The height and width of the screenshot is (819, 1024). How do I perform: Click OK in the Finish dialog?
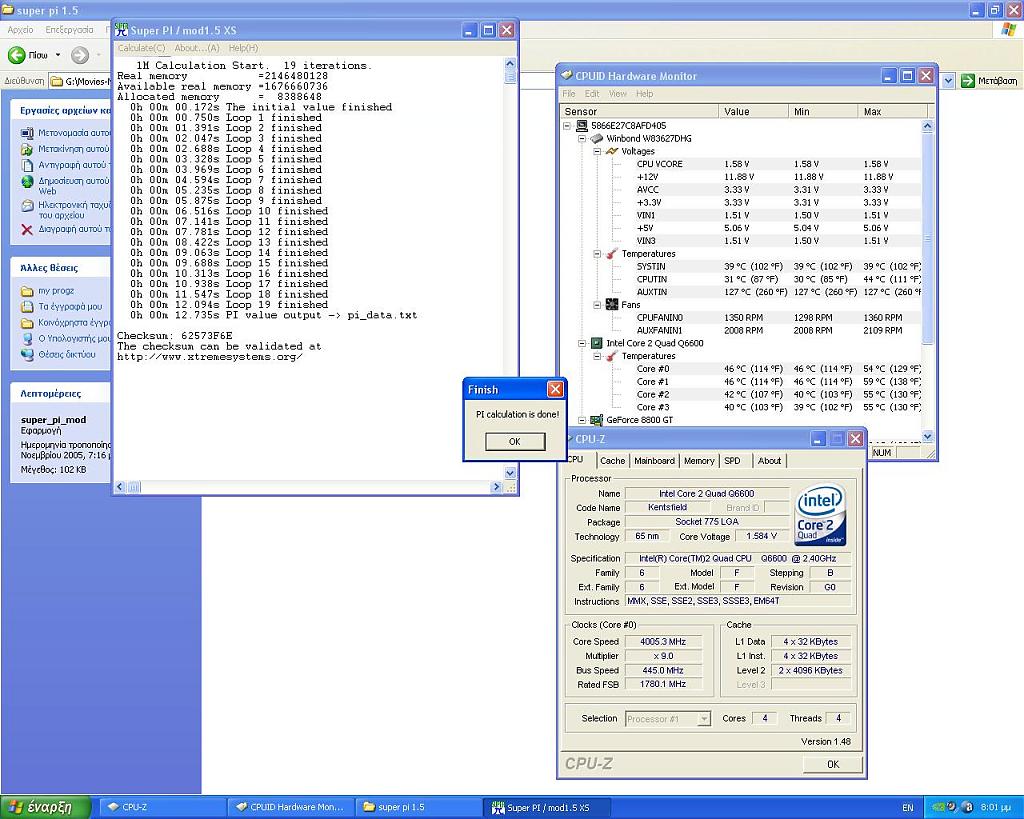515,442
